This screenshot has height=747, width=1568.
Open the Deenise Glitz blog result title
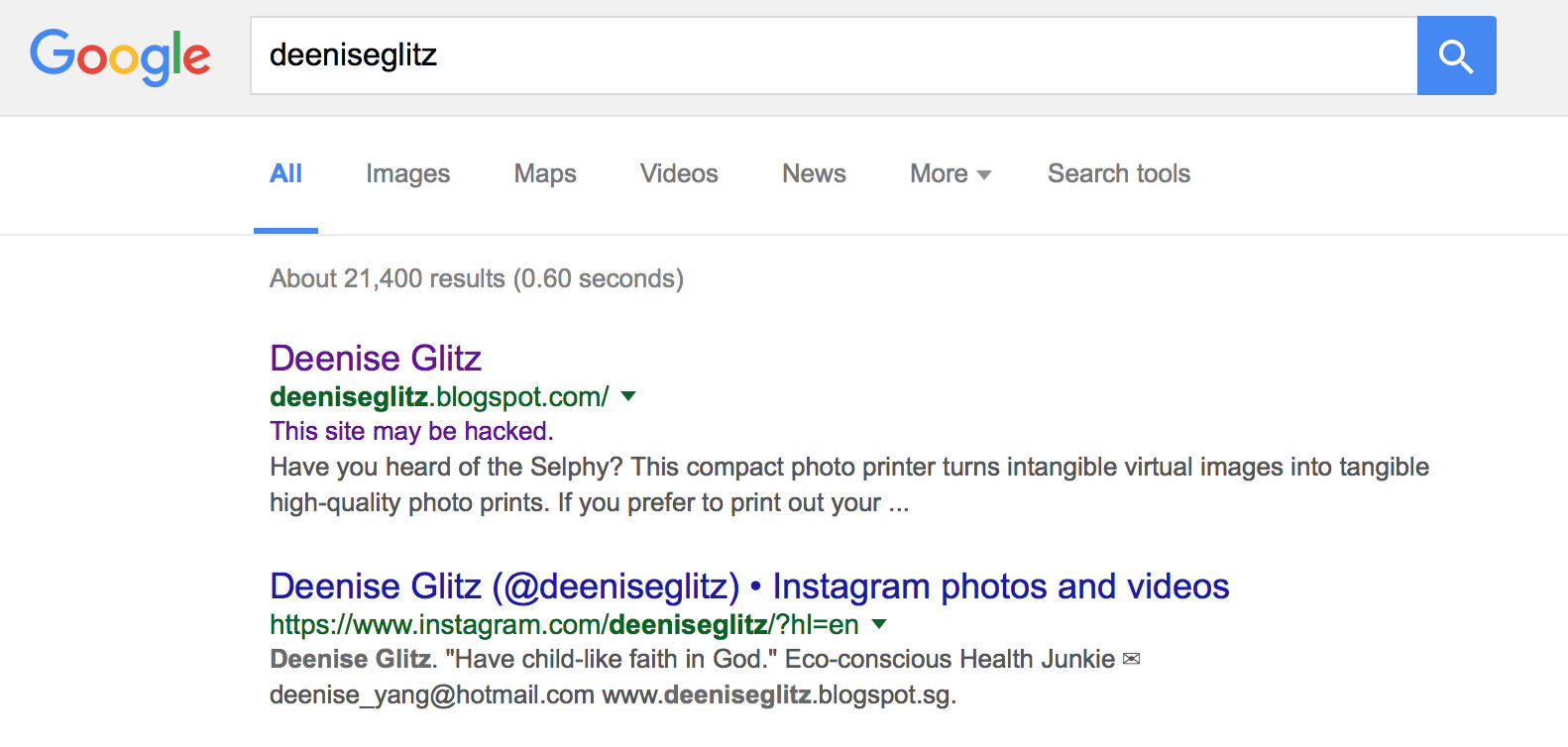click(x=376, y=358)
